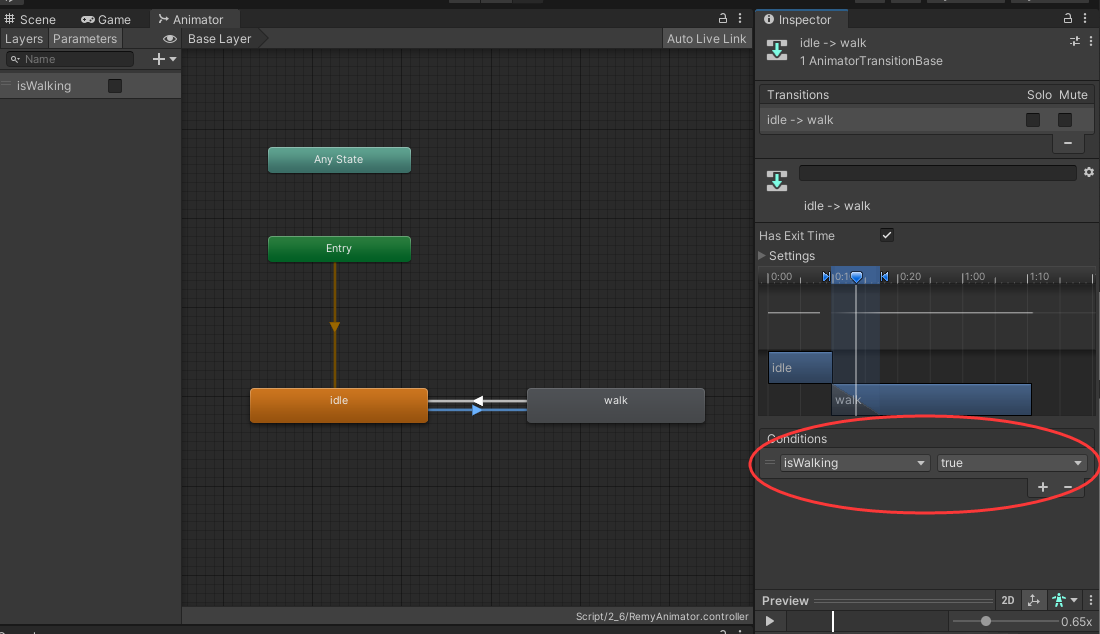Focus the parameter Name search field
Image resolution: width=1100 pixels, height=634 pixels.
(70, 59)
